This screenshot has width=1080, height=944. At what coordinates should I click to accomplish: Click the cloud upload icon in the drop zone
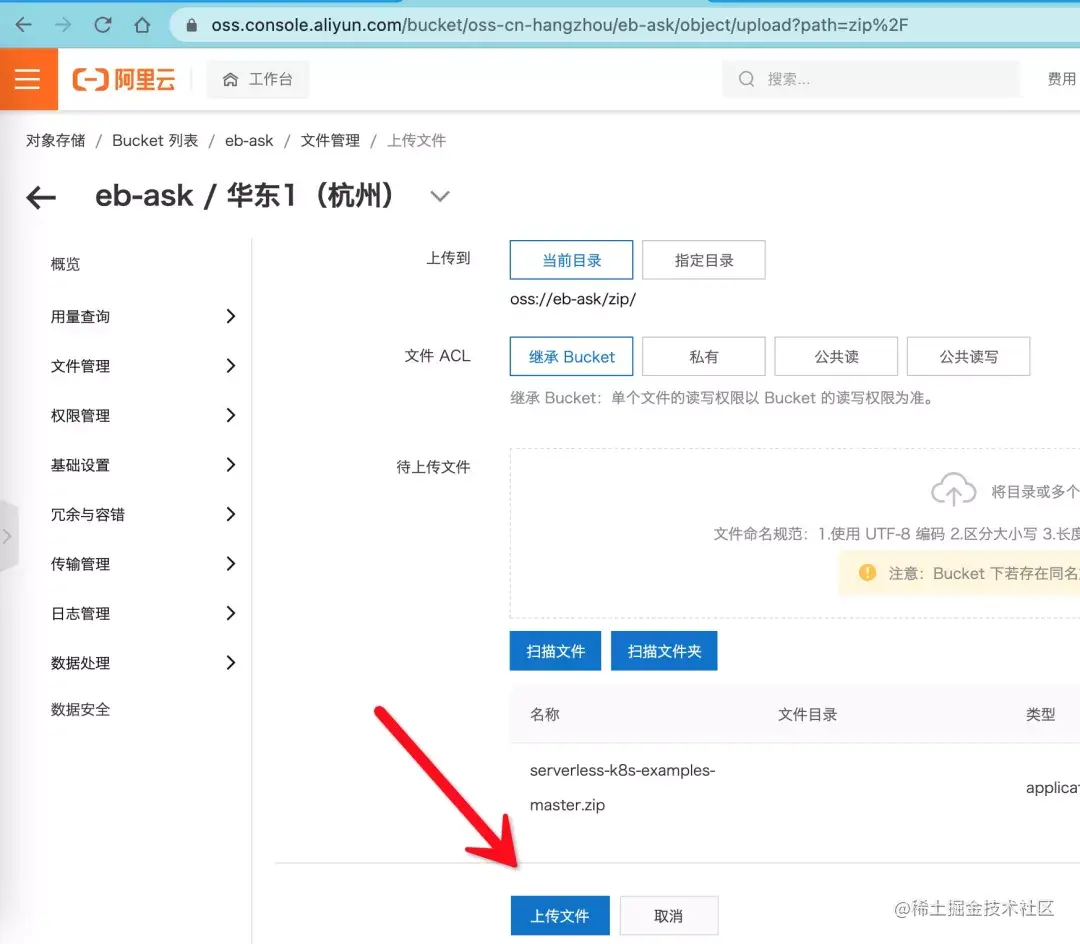pos(953,490)
